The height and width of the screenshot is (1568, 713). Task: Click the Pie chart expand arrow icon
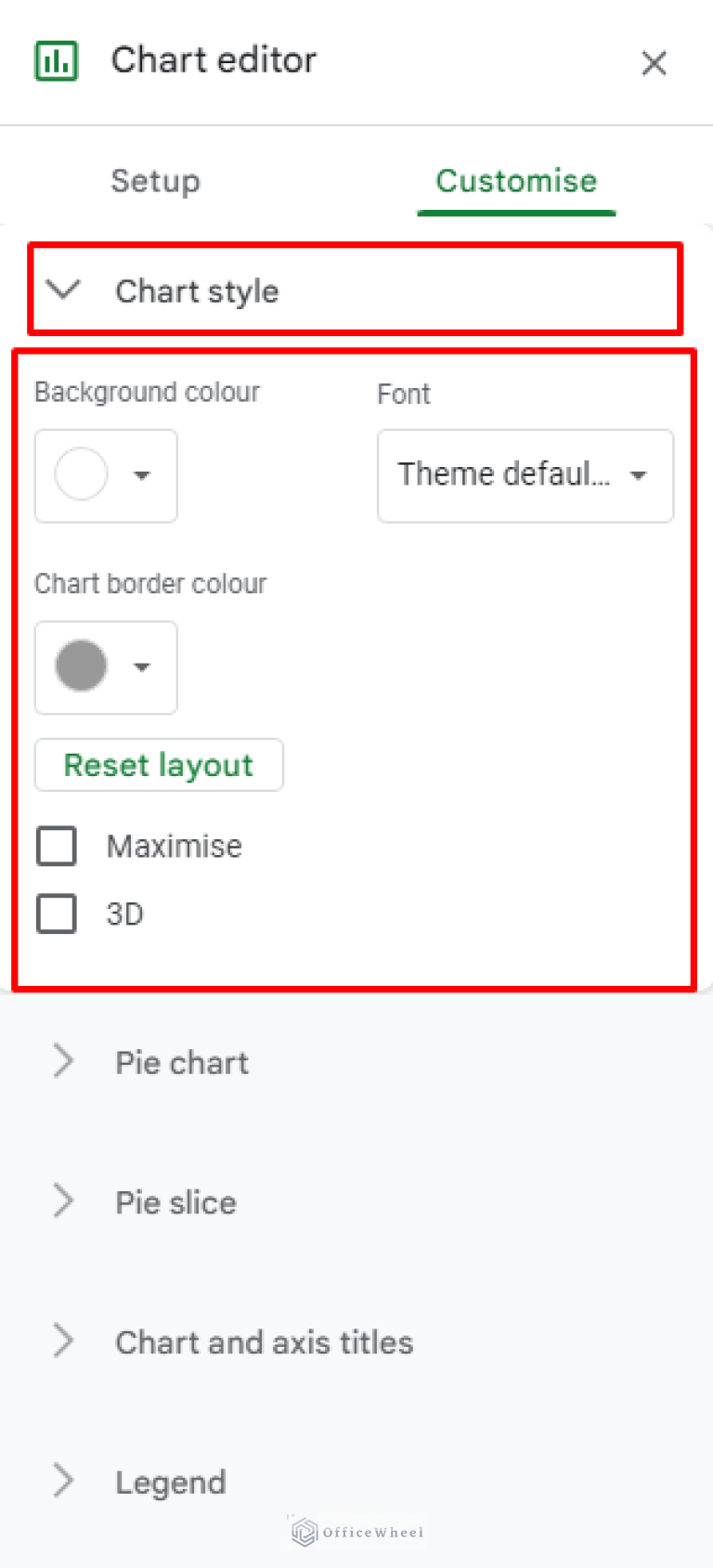point(62,1061)
